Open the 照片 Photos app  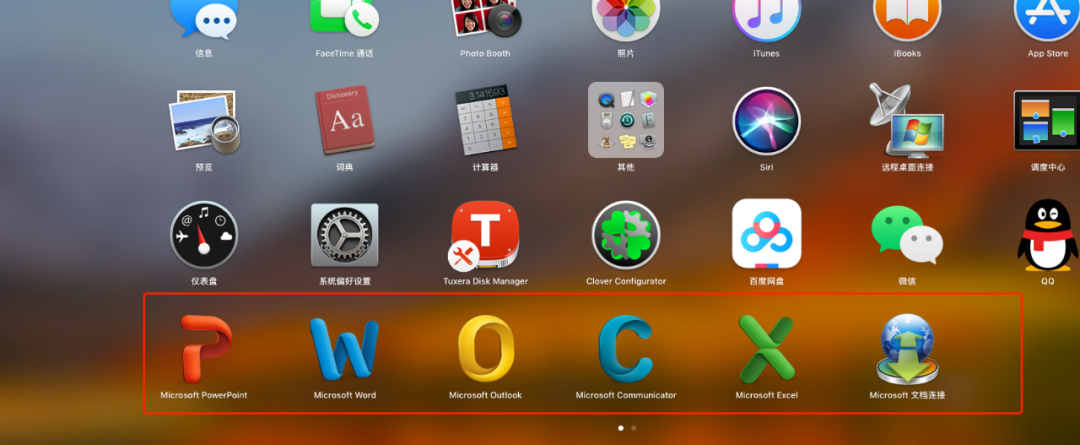(626, 19)
